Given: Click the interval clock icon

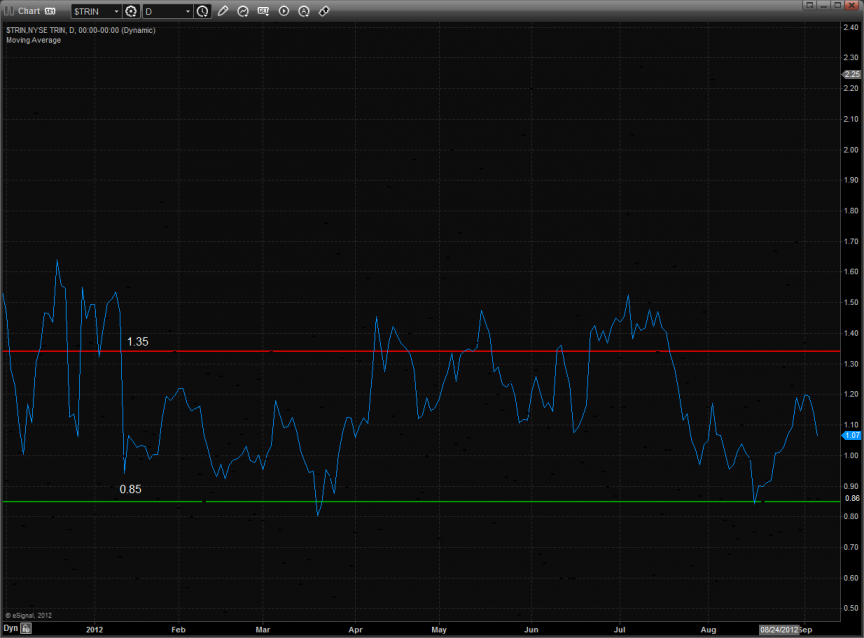Looking at the screenshot, I should [203, 11].
